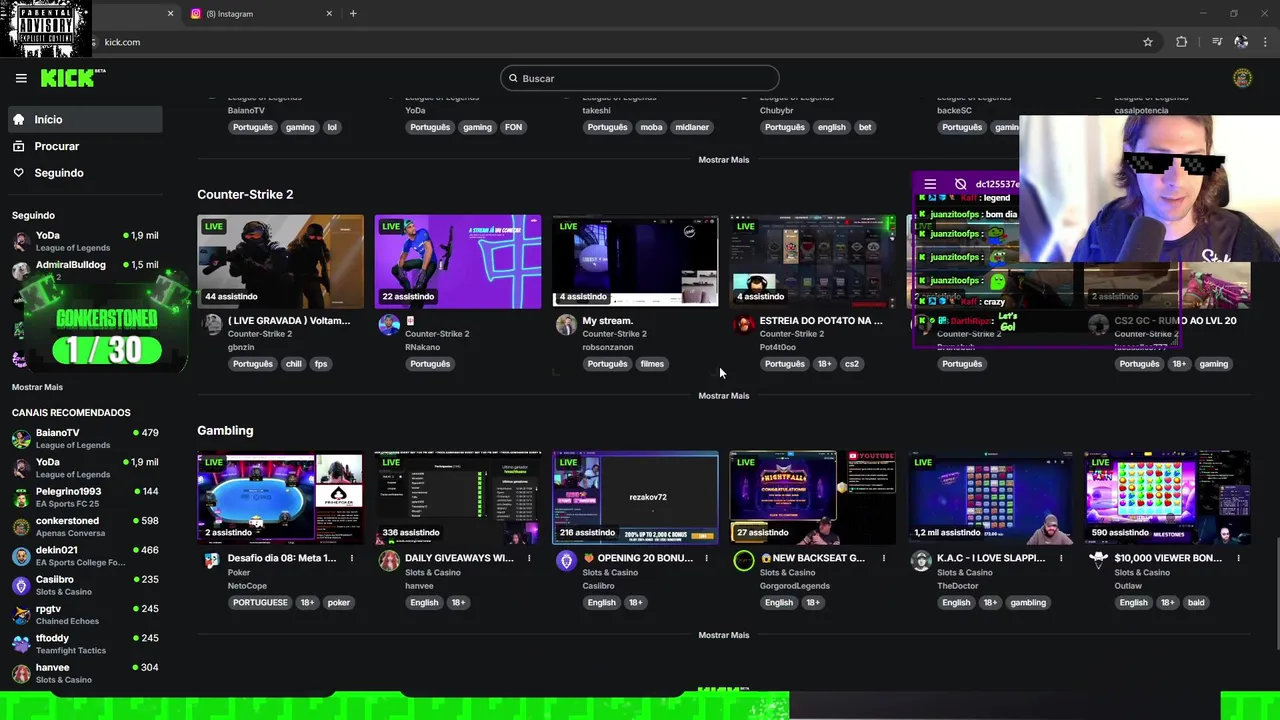1280x720 pixels.
Task: Open a new browser tab
Action: tap(353, 14)
